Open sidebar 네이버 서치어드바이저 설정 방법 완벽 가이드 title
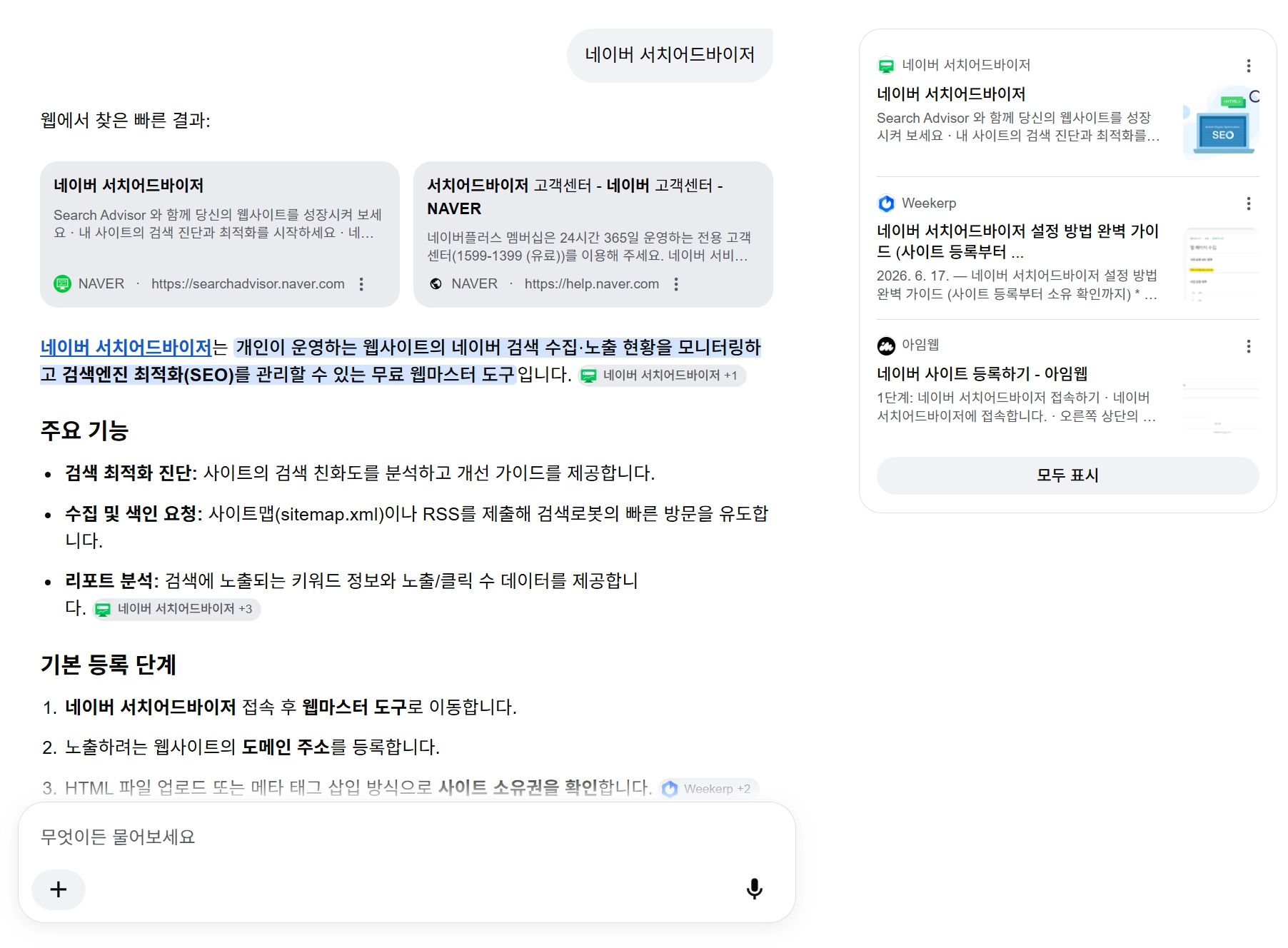Image resolution: width=1288 pixels, height=948 pixels. point(1017,241)
